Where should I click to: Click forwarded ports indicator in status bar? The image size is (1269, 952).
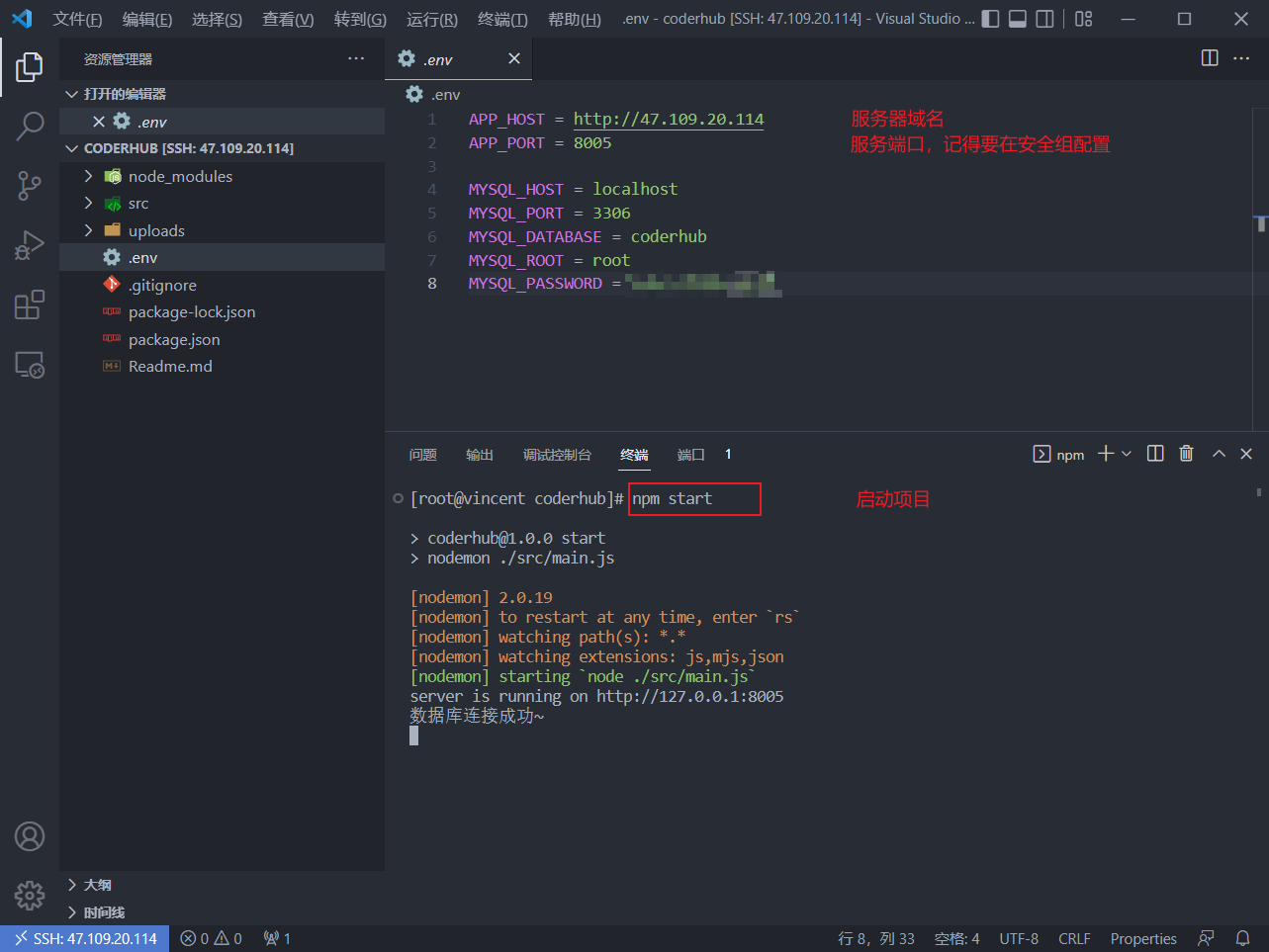point(277,938)
